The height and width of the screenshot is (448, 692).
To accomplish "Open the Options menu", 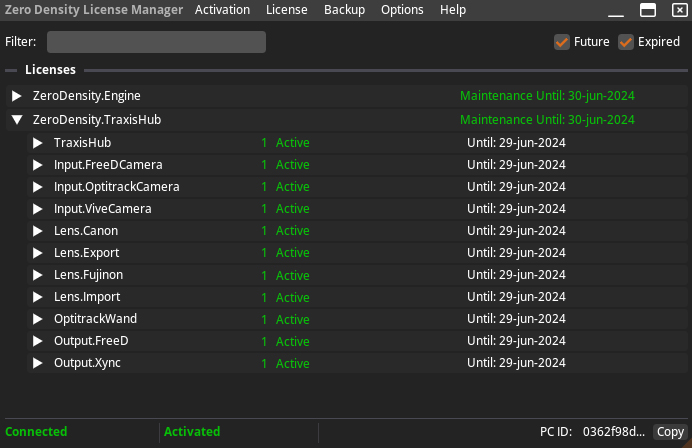I will pyautogui.click(x=402, y=10).
